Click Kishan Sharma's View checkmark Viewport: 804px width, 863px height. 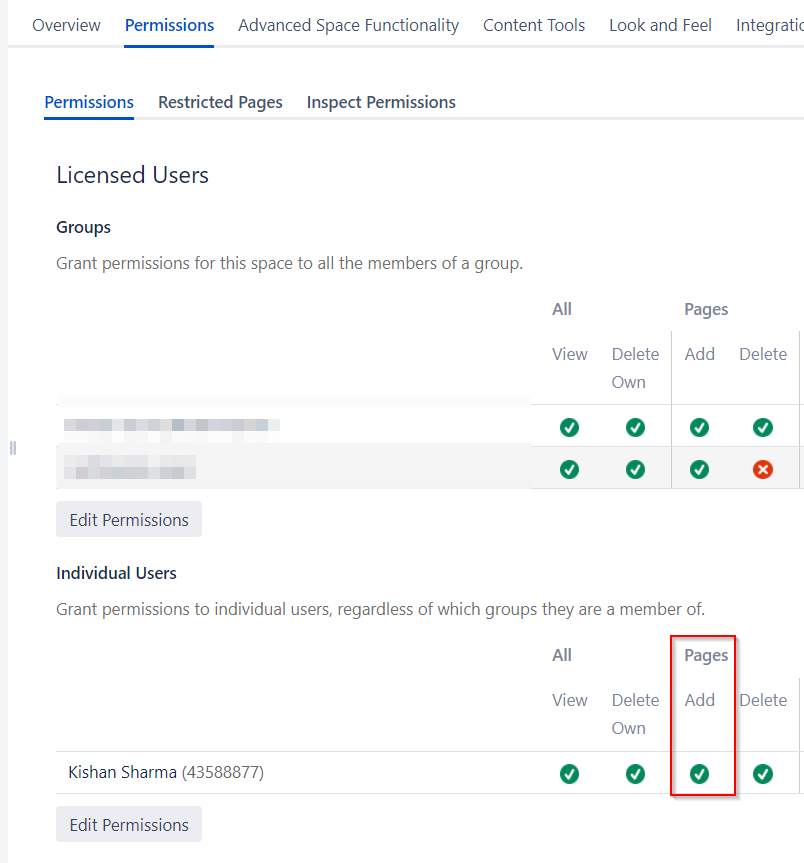click(570, 774)
